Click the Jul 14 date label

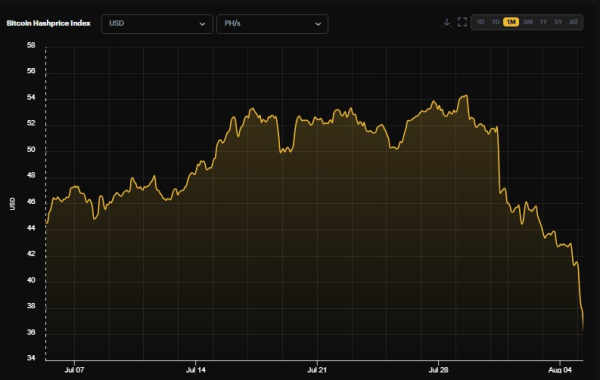coord(196,370)
